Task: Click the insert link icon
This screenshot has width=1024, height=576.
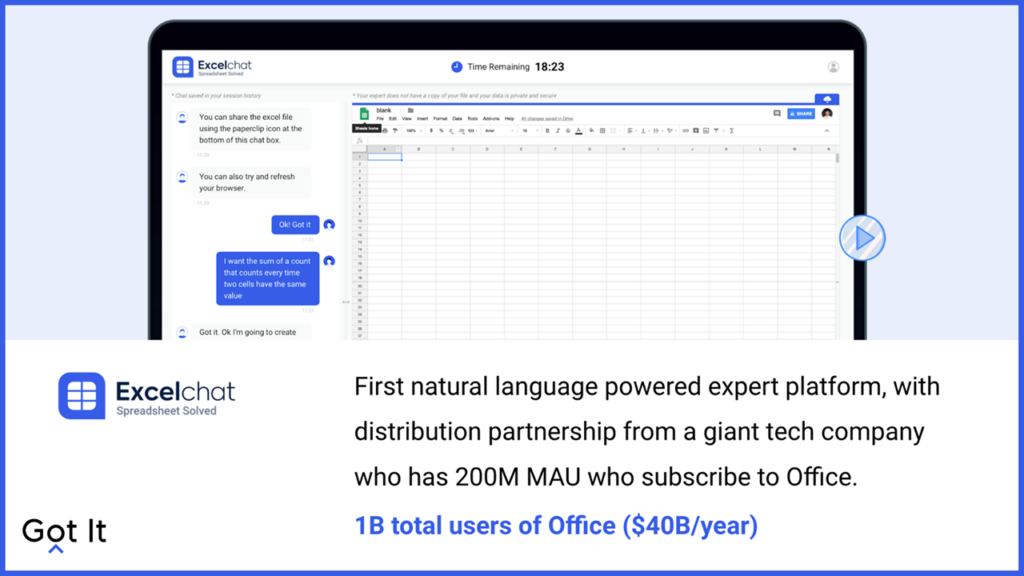Action: [686, 131]
